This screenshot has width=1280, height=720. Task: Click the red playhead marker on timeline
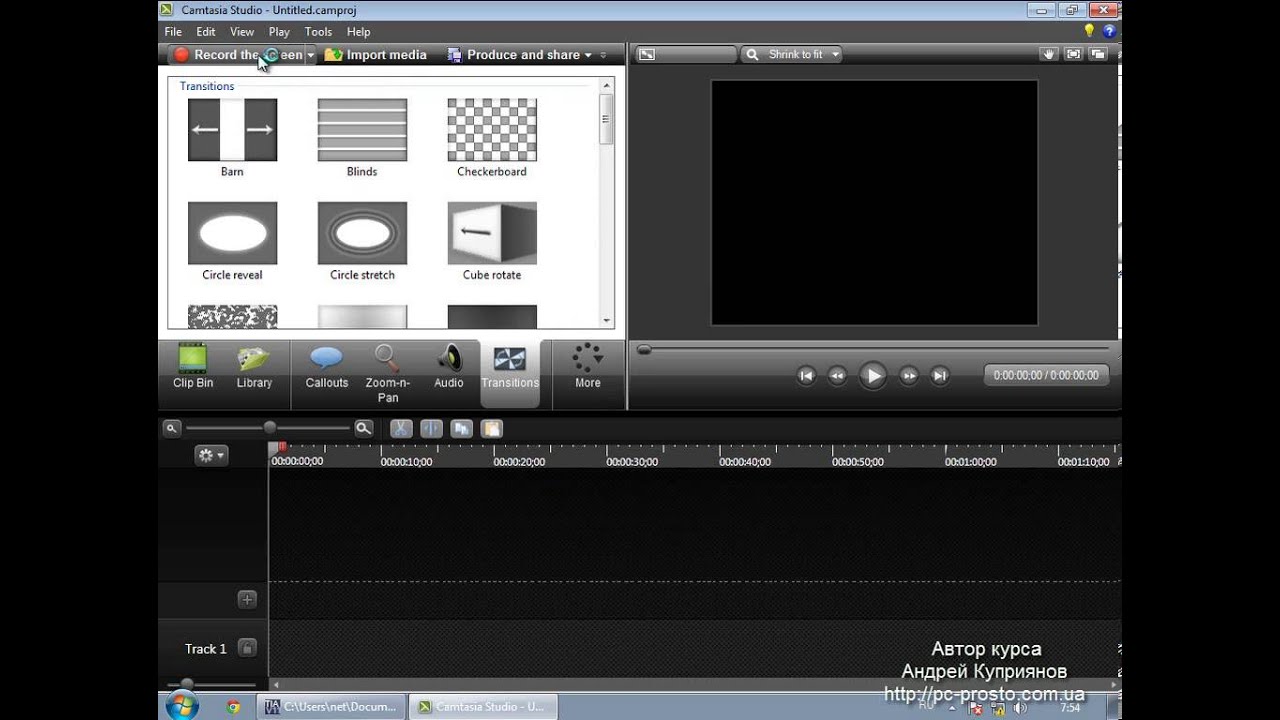282,448
